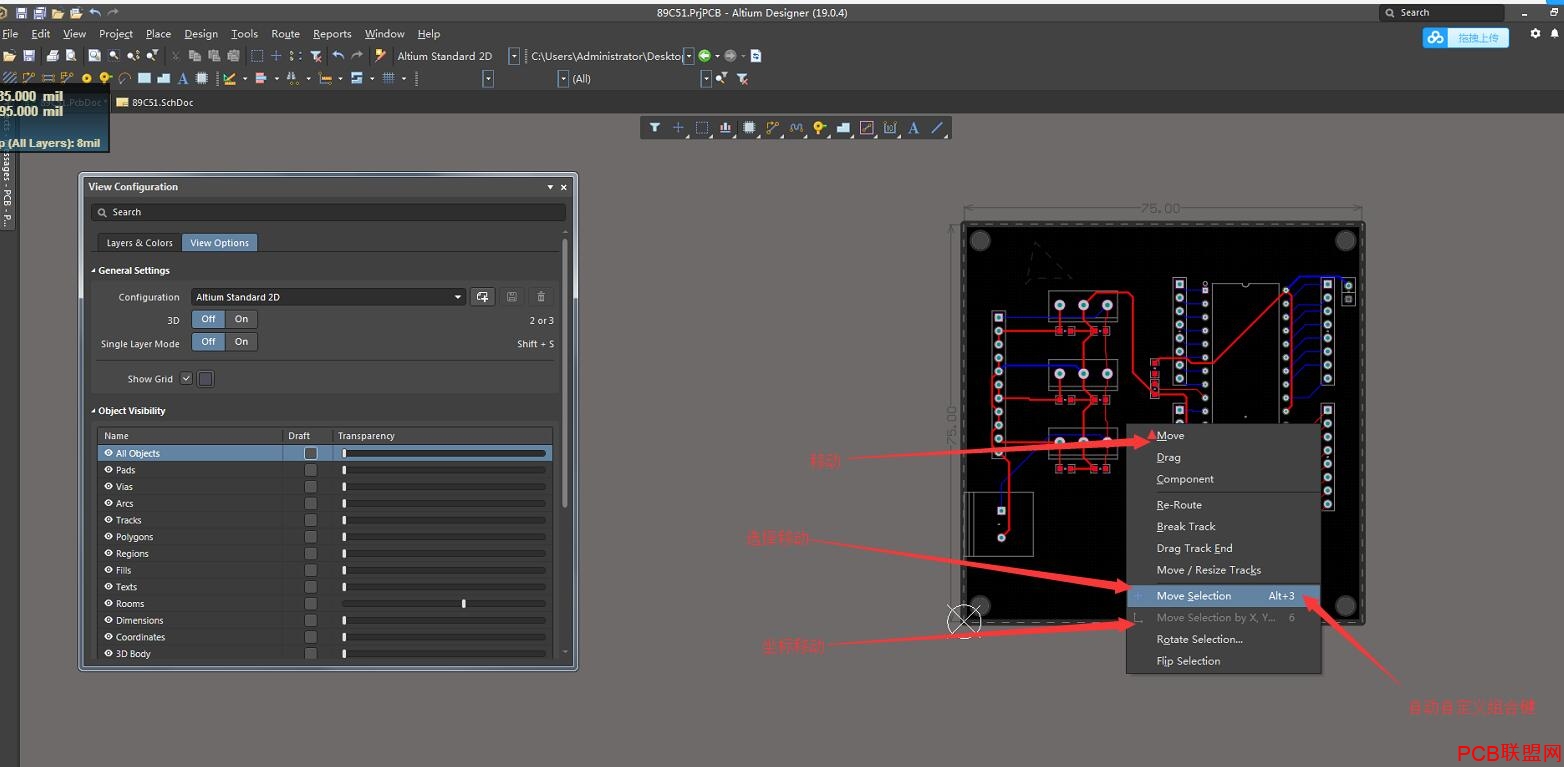The width and height of the screenshot is (1564, 767).
Task: Open the Configuration dropdown Altium Standard 2D
Action: [328, 297]
